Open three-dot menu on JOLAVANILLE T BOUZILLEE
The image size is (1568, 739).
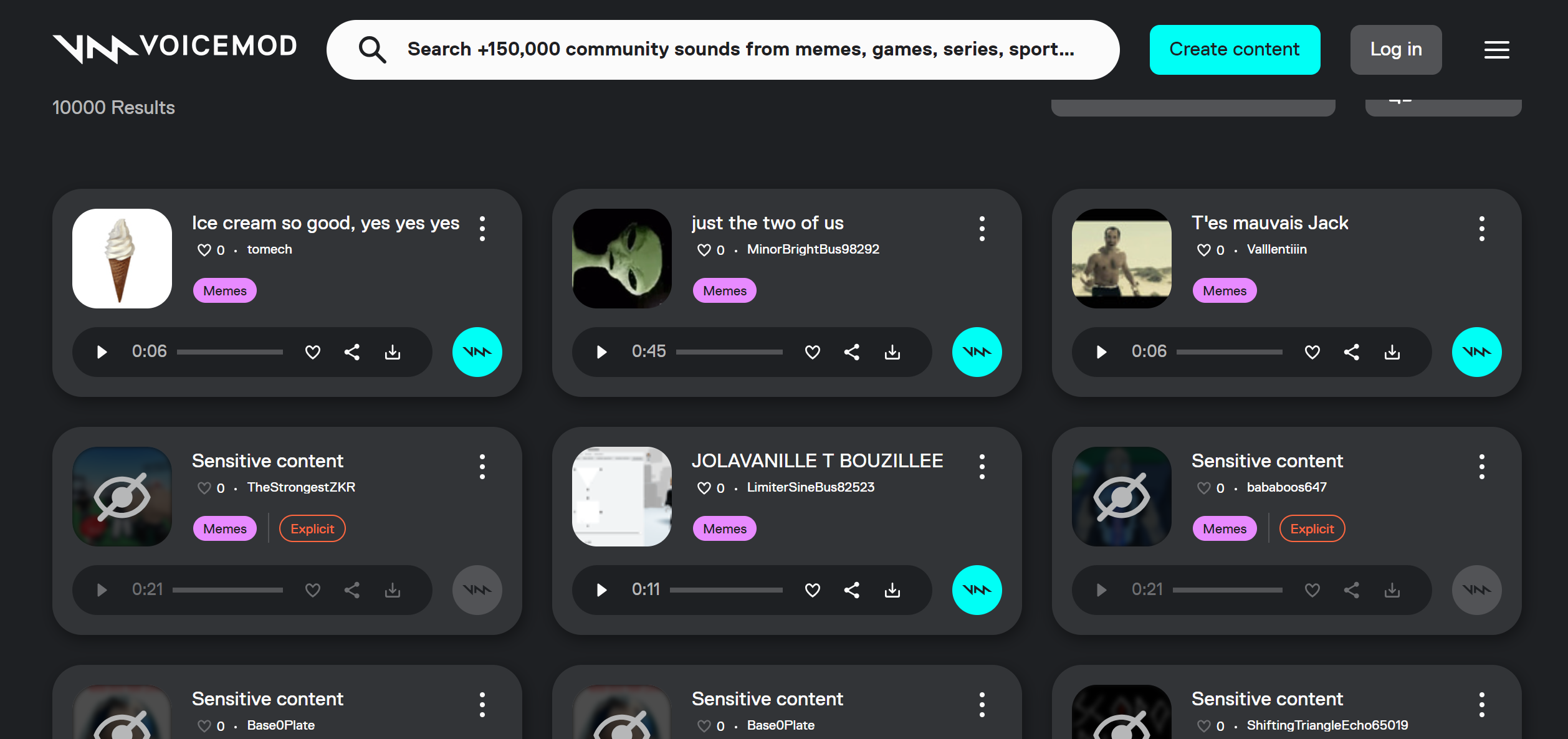pos(982,467)
